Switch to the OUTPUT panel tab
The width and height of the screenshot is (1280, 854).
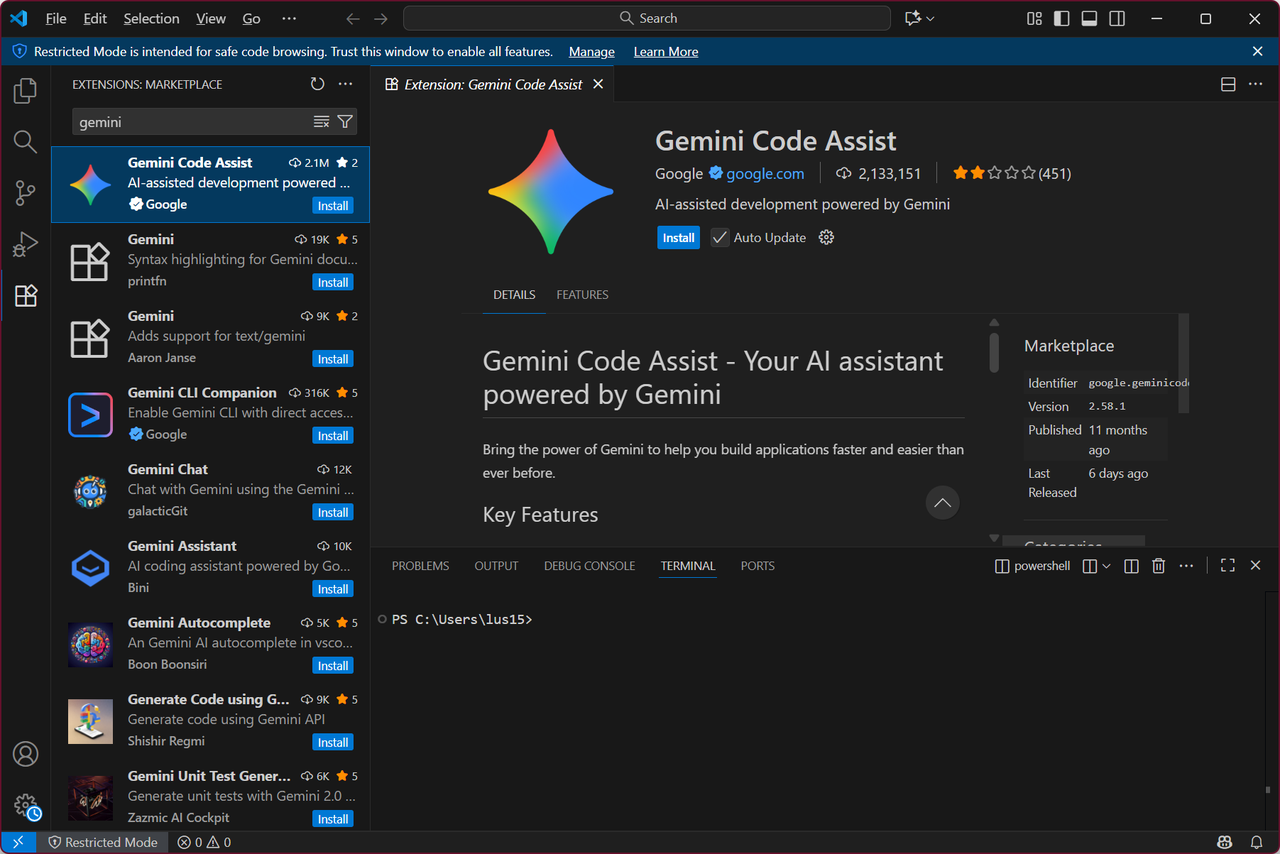coord(496,566)
